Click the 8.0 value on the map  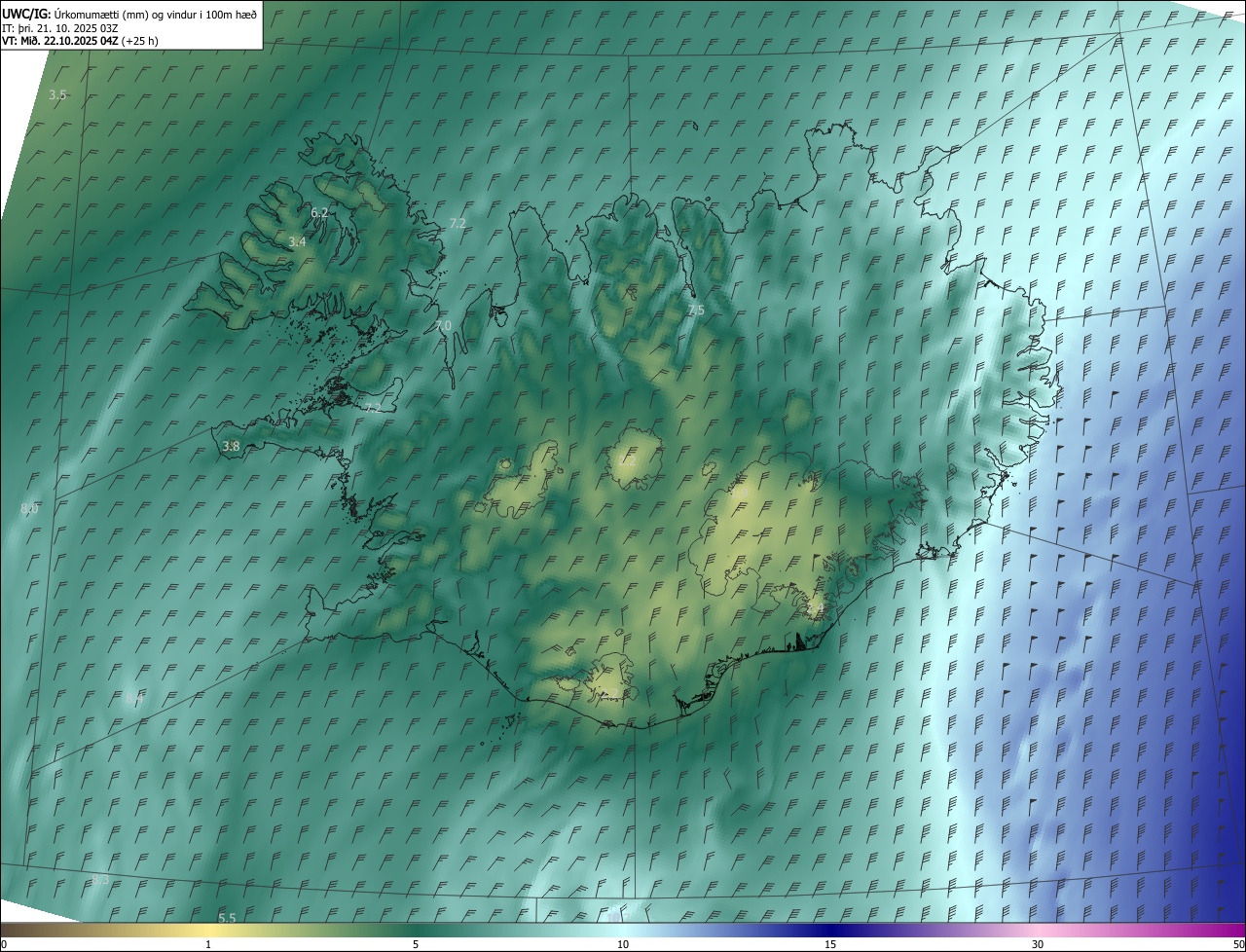coord(29,509)
